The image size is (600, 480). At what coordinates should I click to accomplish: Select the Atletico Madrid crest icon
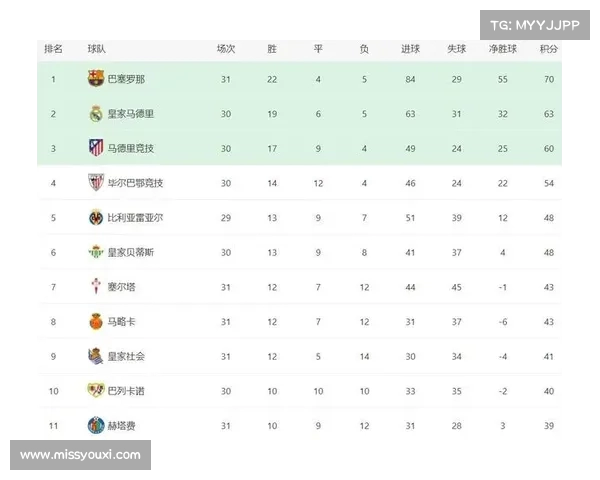(96, 148)
